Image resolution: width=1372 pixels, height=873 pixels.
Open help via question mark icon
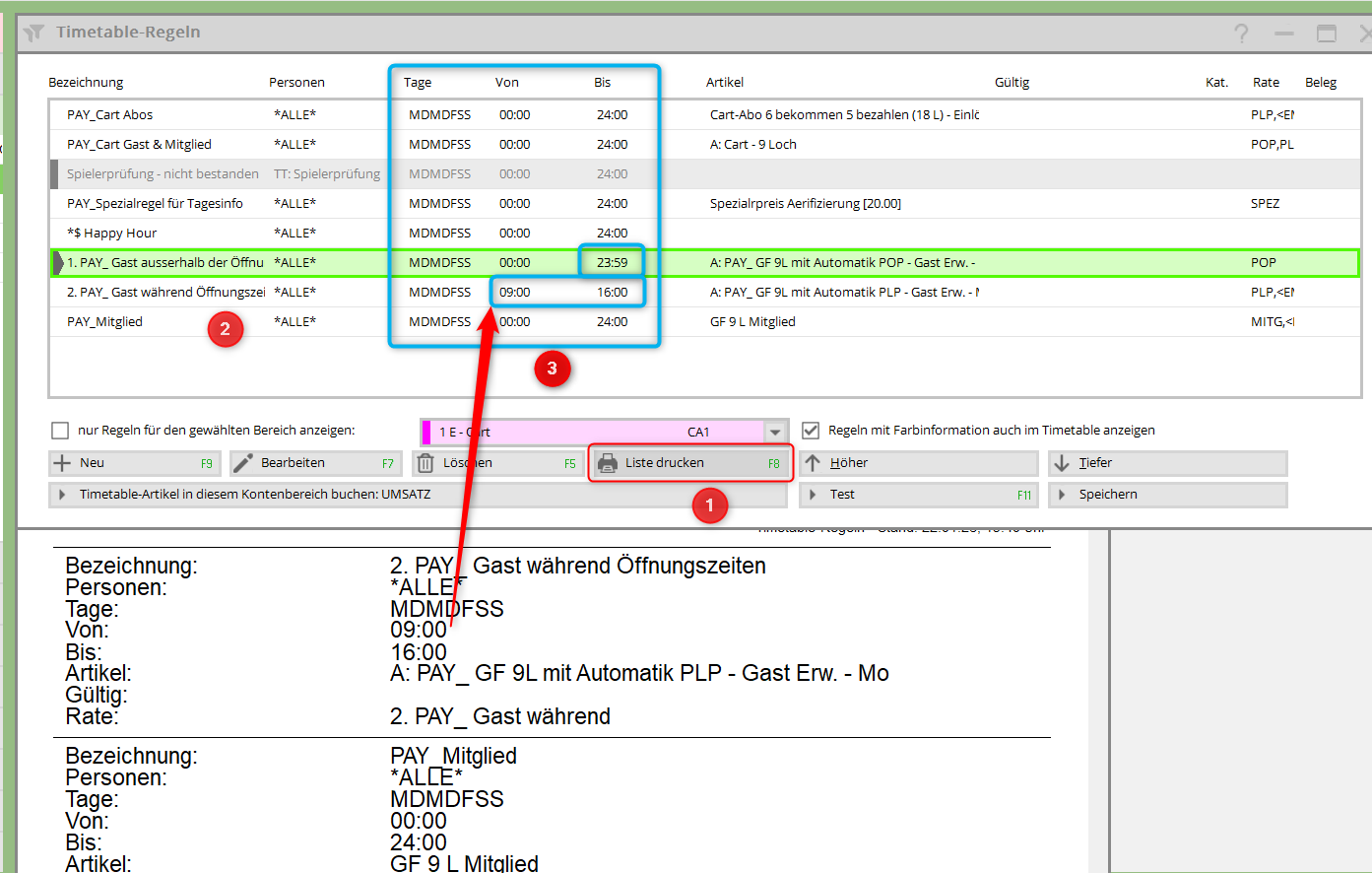click(x=1241, y=34)
